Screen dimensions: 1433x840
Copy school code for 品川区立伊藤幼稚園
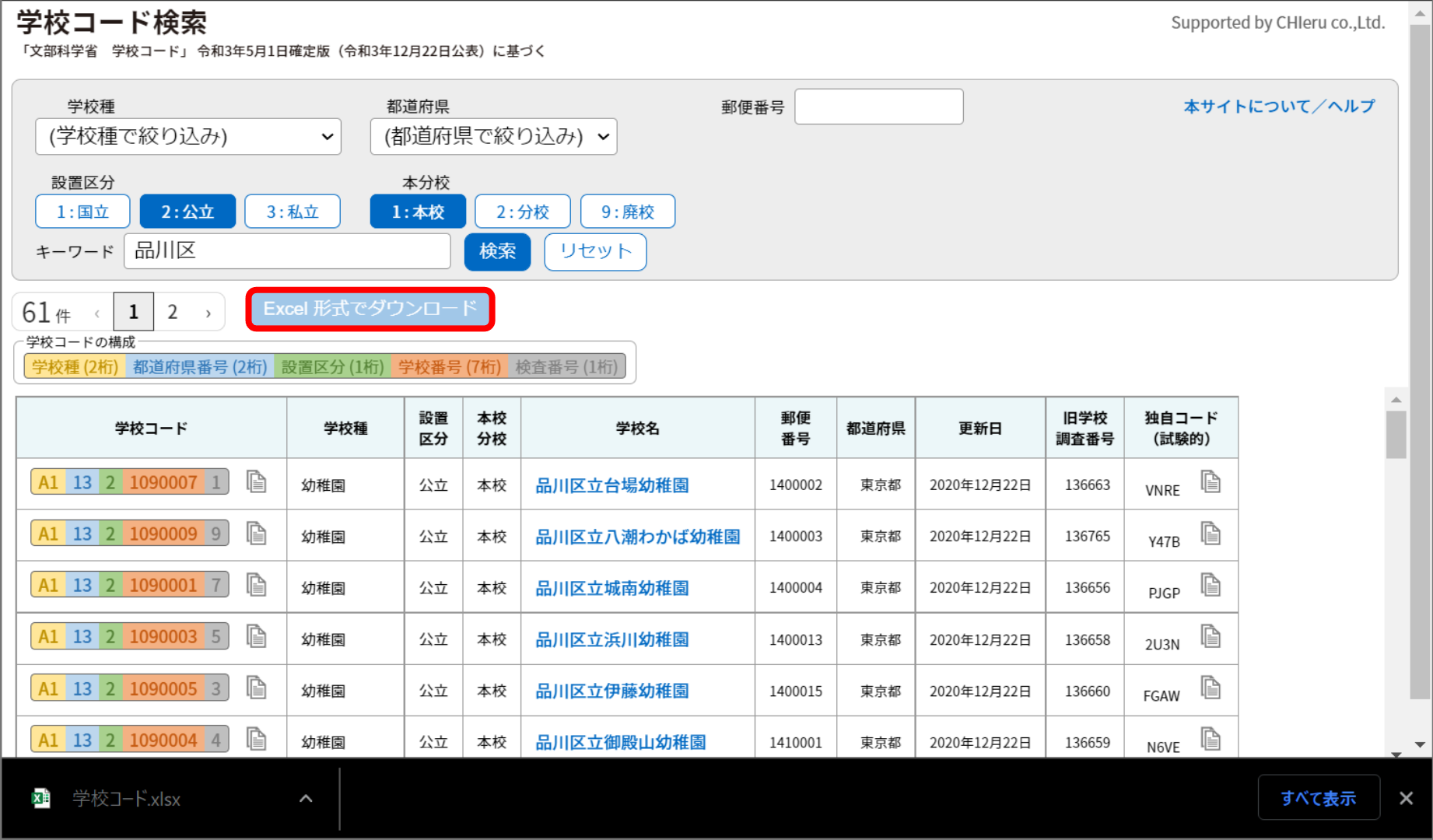click(257, 688)
